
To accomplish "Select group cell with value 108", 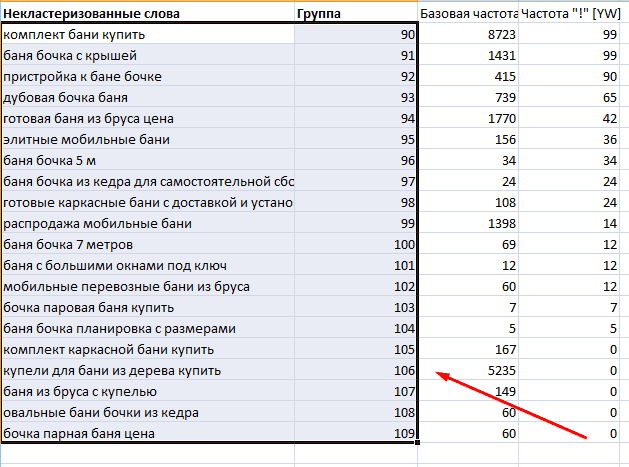I will pos(356,412).
